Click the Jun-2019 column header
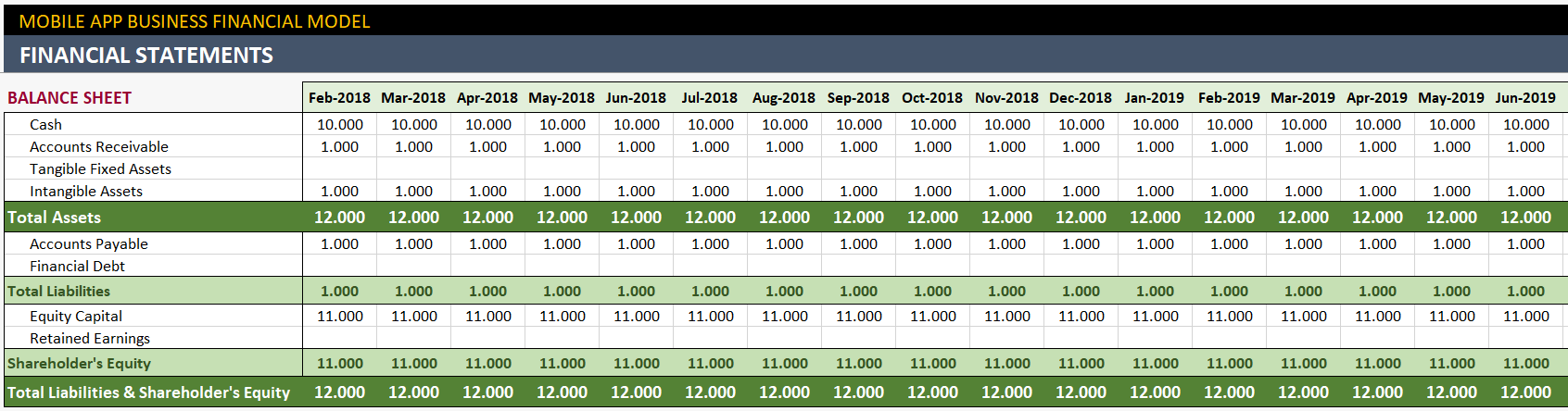Image resolution: width=1568 pixels, height=411 pixels. coord(1525,97)
